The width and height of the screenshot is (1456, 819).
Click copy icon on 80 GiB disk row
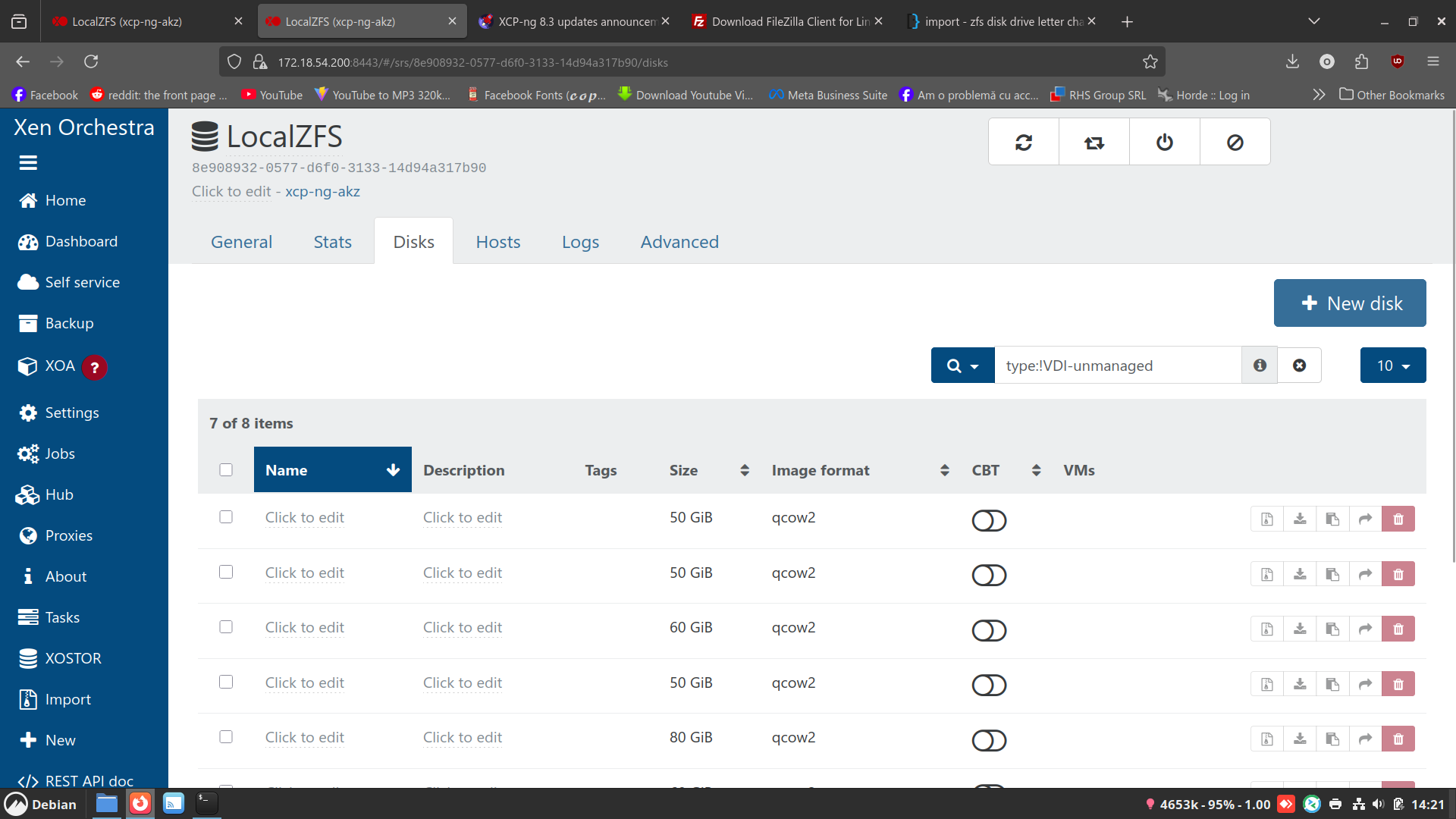coord(1332,739)
